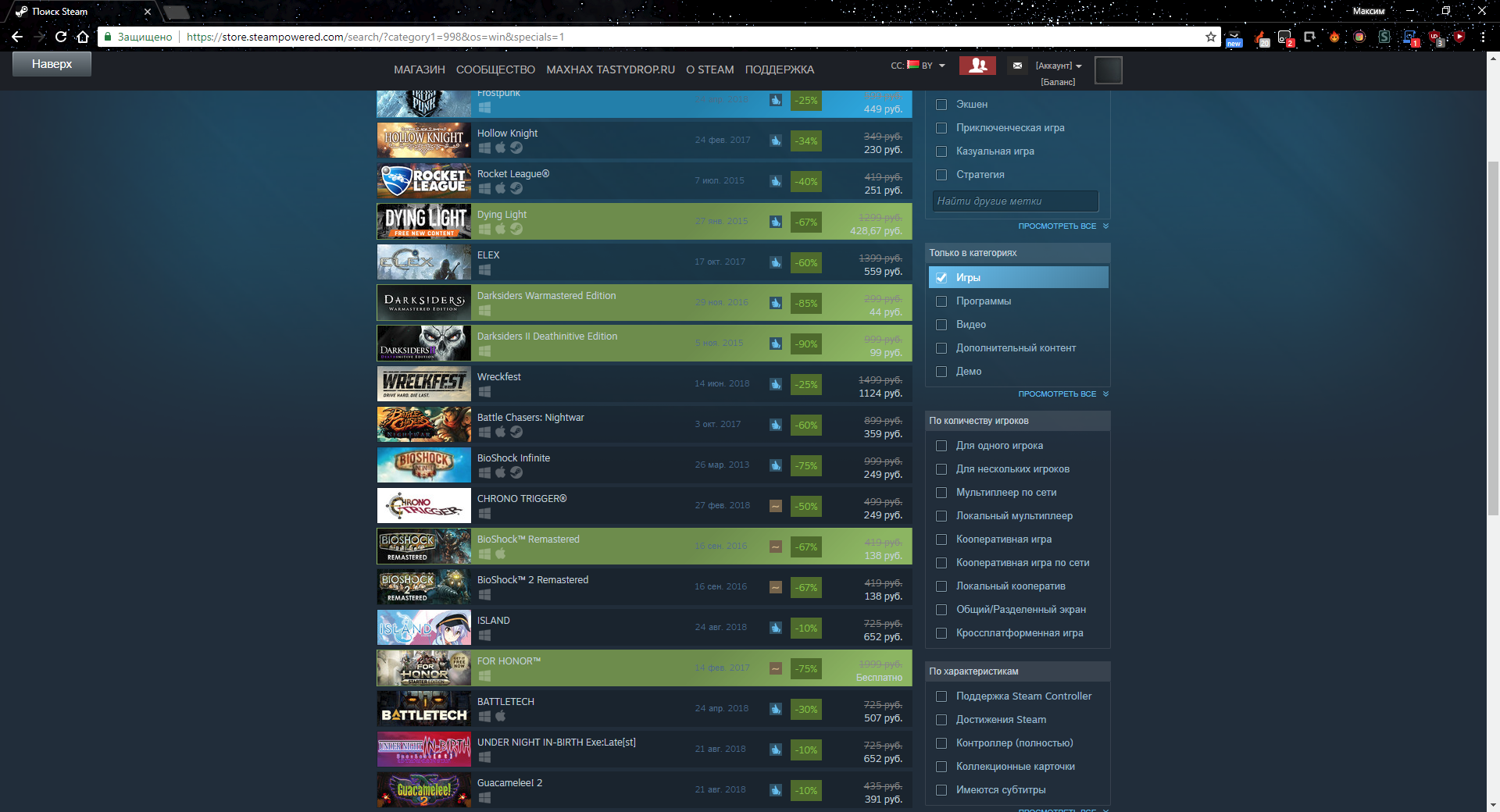The width and height of the screenshot is (1500, 812).
Task: Expand ПРОСМОТРЕТЬ ВСЕ under the categories list
Action: pyautogui.click(x=1063, y=394)
